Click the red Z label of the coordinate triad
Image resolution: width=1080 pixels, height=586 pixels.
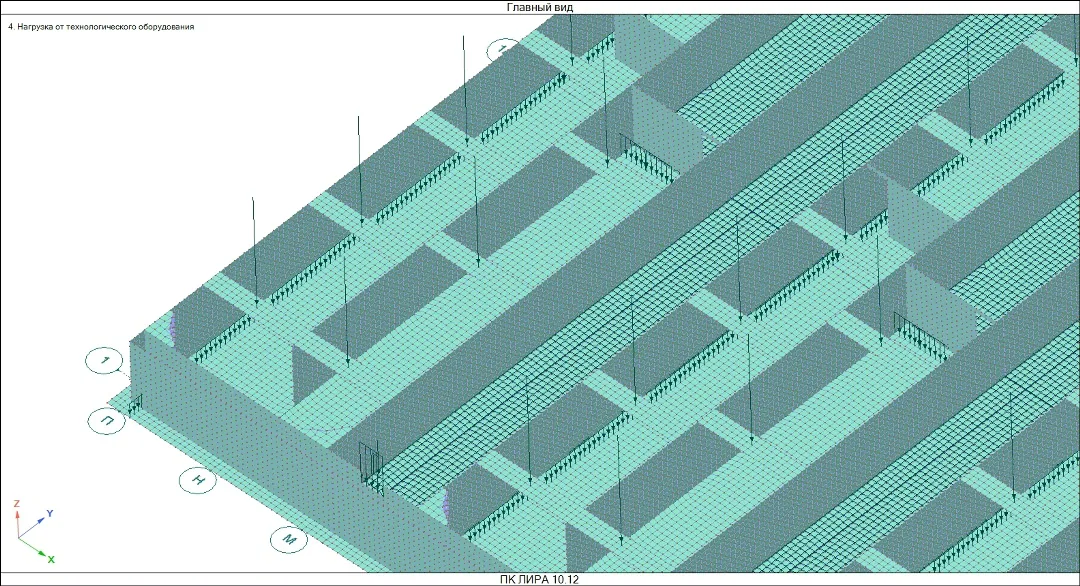click(17, 504)
